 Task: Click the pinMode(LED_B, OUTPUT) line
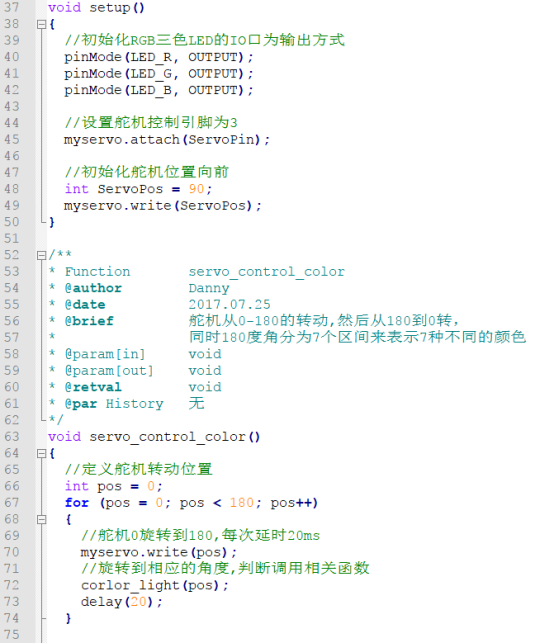[159, 90]
